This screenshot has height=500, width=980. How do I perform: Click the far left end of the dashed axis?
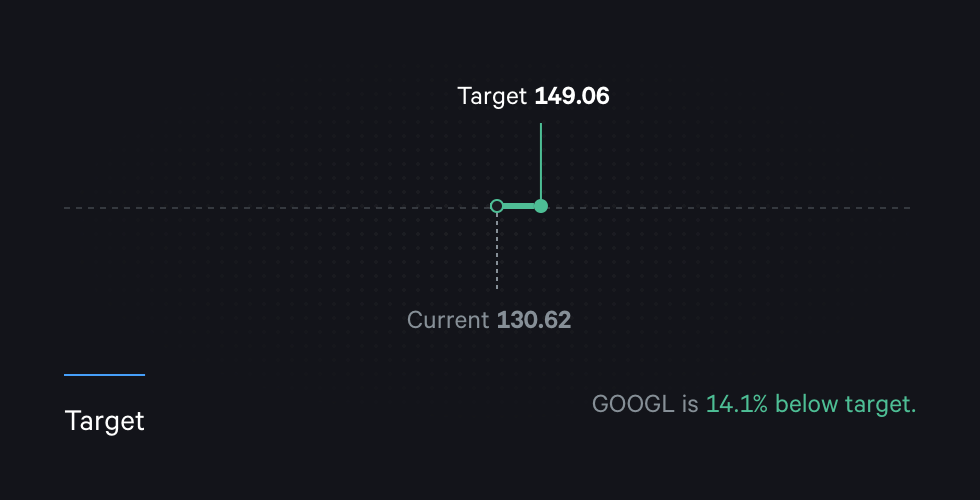coord(67,208)
